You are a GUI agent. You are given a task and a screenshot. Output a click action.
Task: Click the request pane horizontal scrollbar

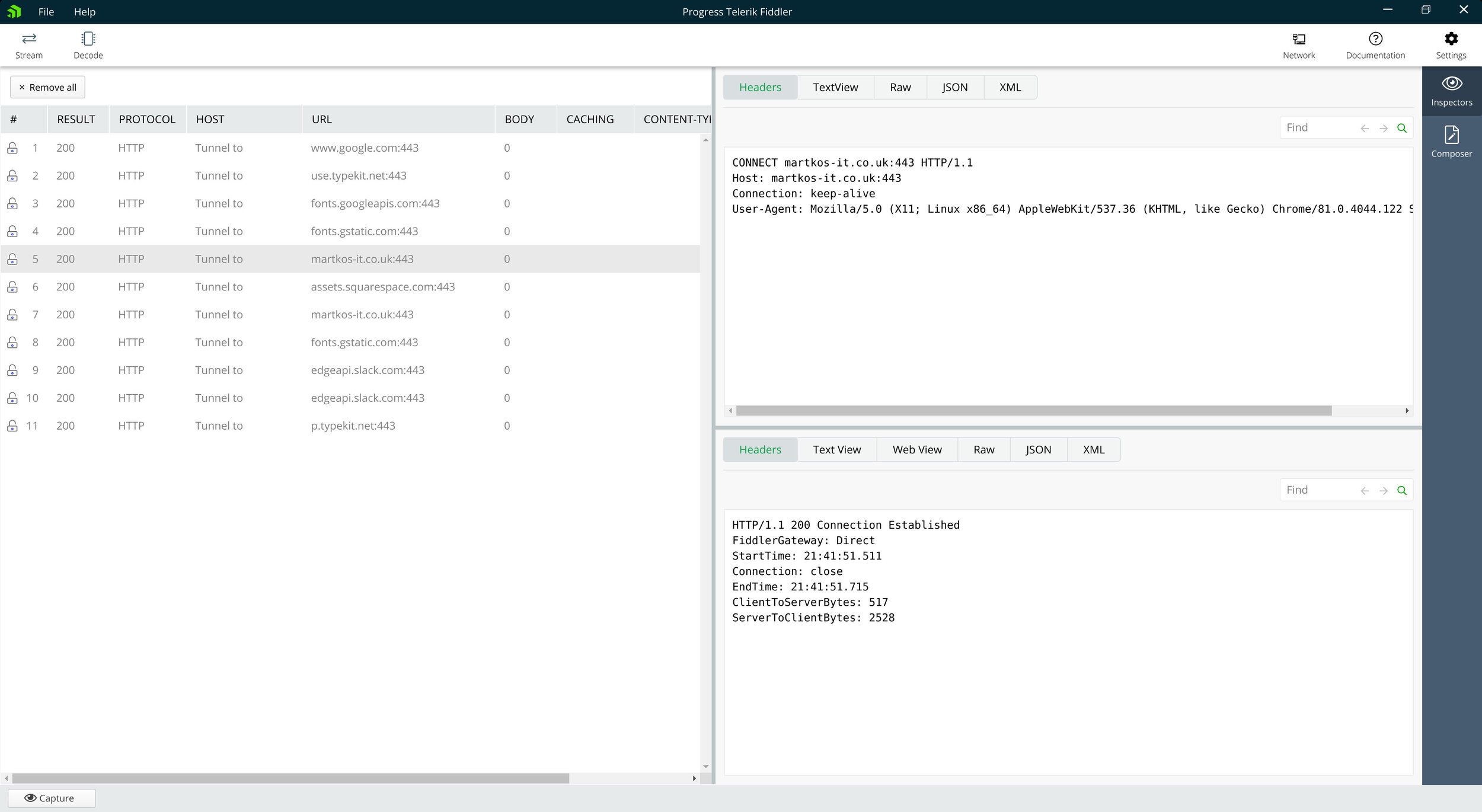(x=1033, y=411)
